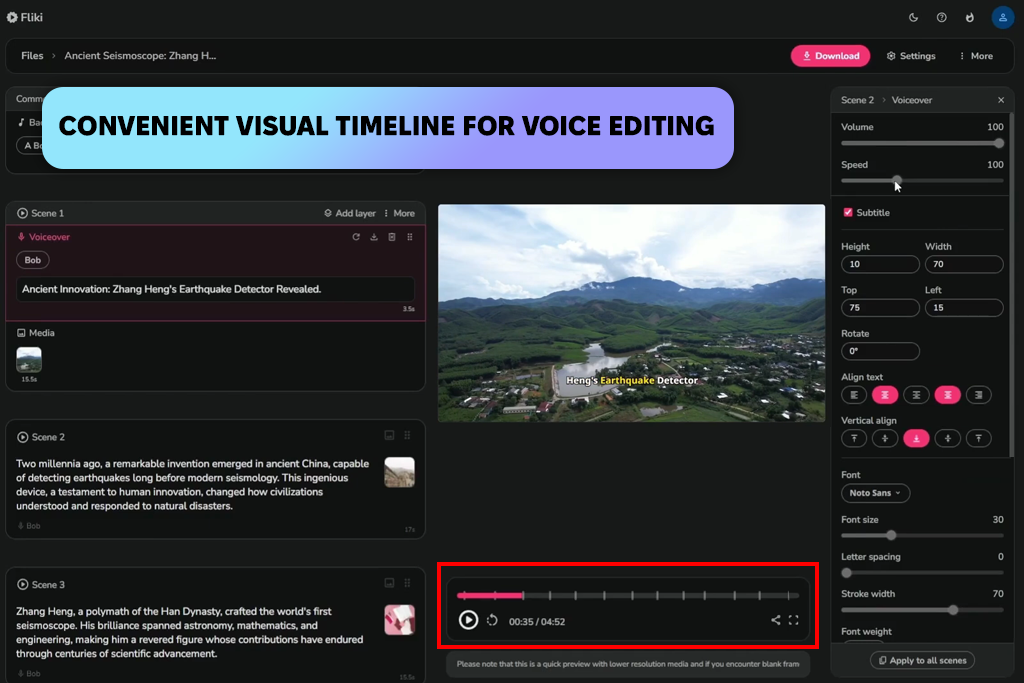Open Scene 1 More options
The image size is (1024, 683).
coord(399,214)
